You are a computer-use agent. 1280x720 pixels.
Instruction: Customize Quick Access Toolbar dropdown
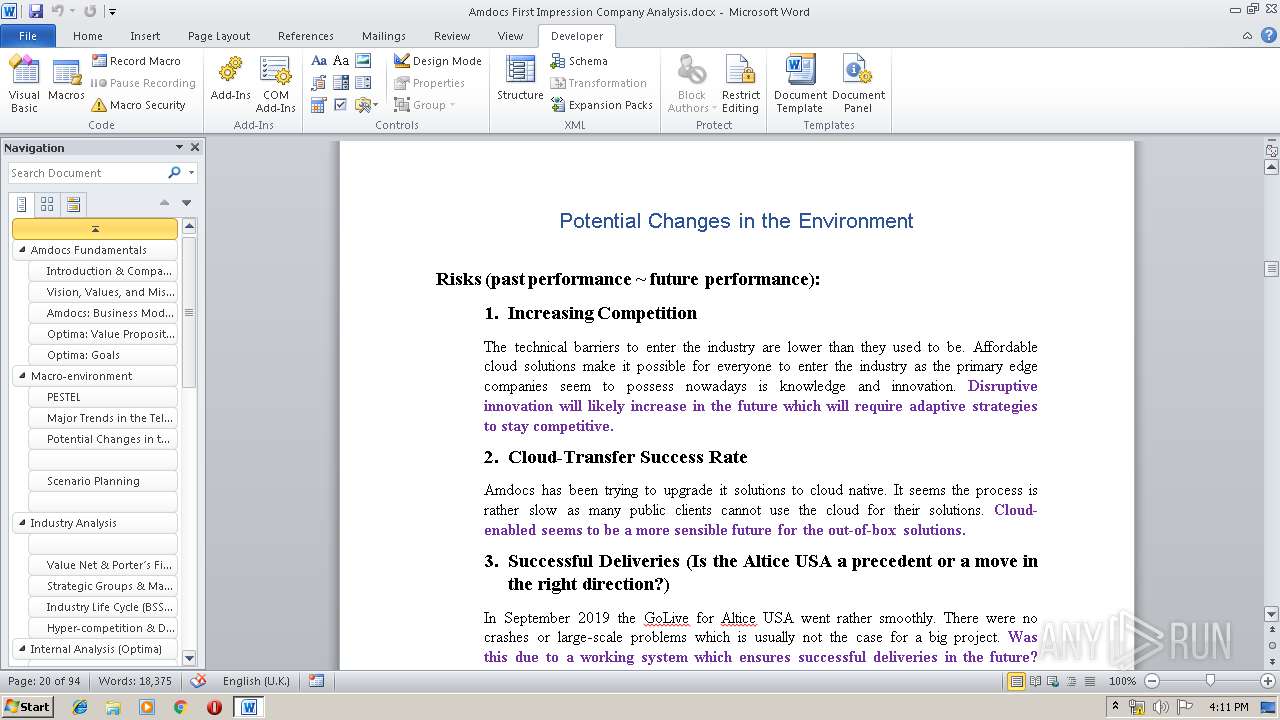point(112,12)
